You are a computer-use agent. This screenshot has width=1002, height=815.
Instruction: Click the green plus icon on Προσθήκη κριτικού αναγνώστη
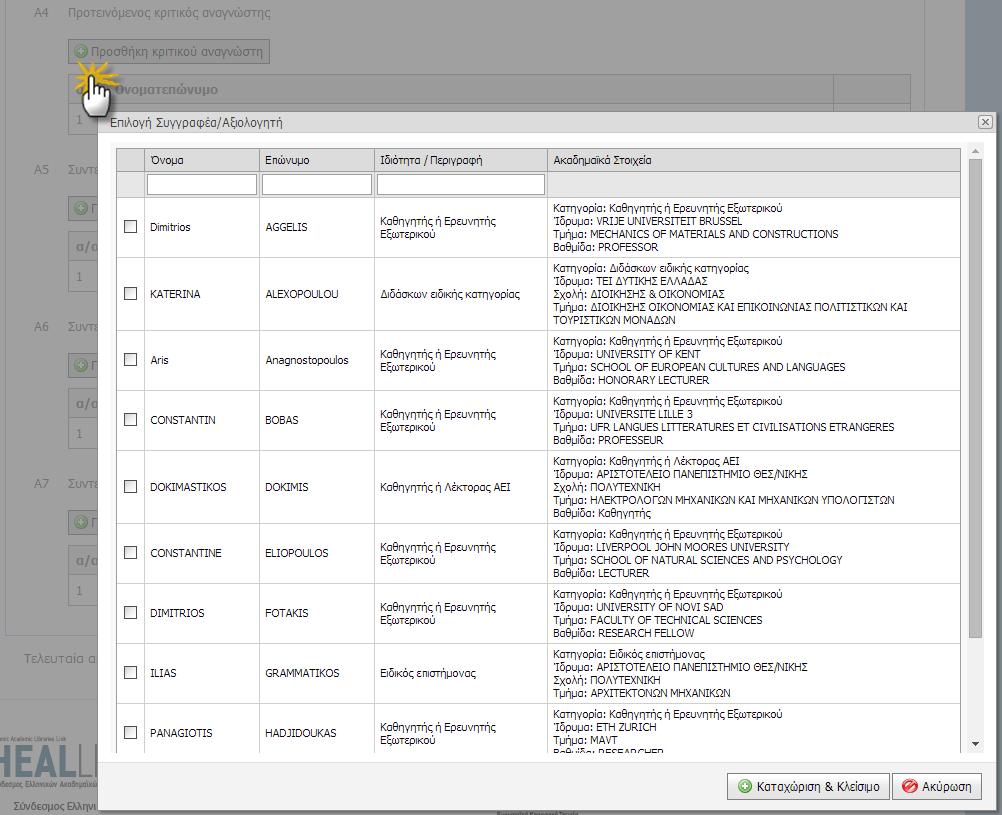click(x=81, y=51)
